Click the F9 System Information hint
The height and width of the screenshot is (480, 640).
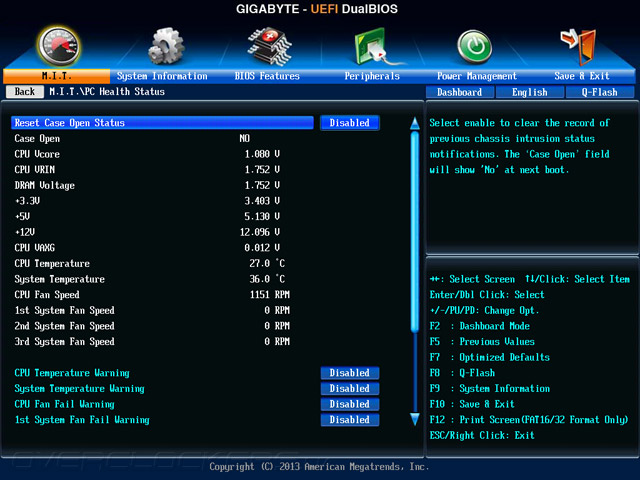point(490,389)
